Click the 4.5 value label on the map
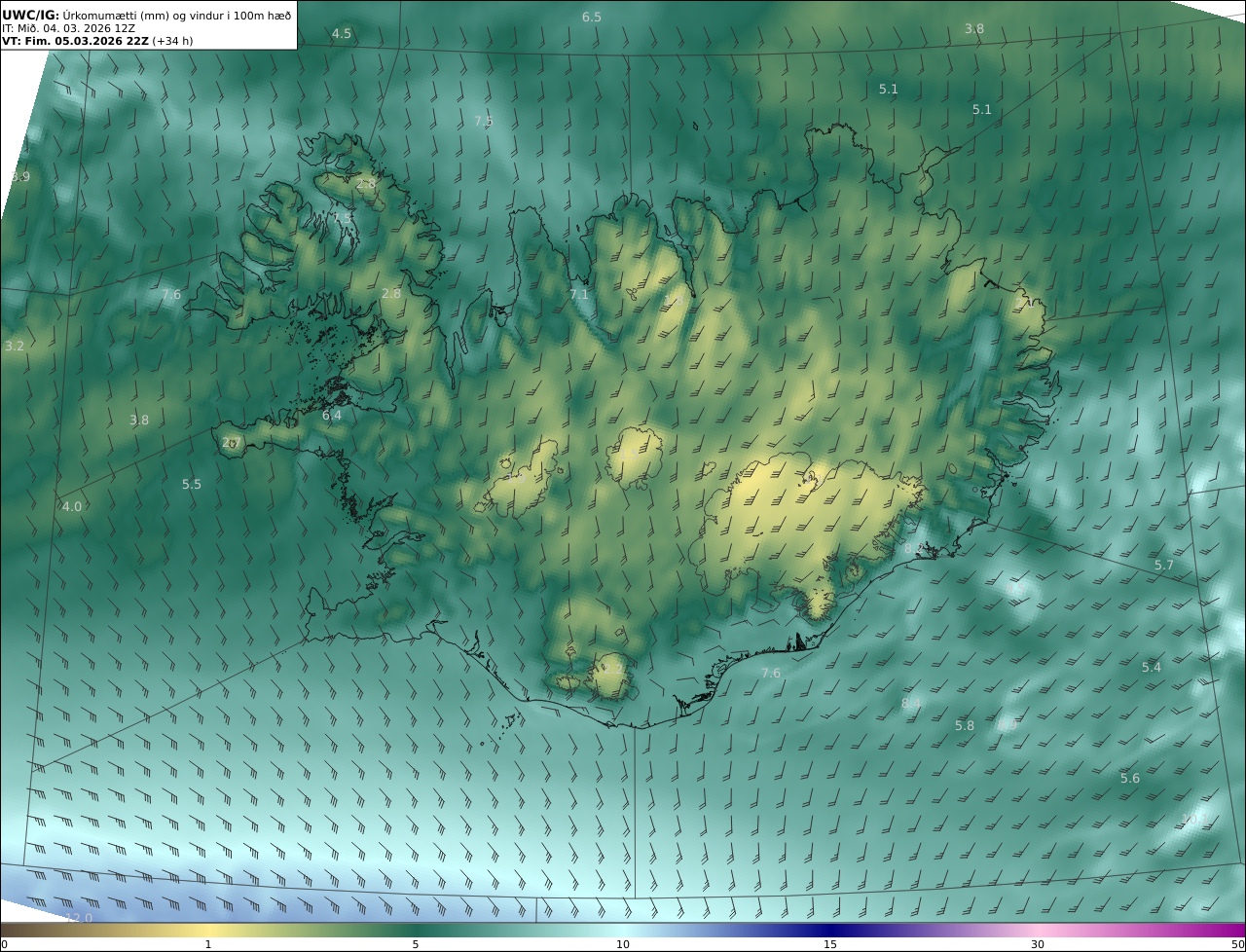The image size is (1246, 952). [342, 34]
